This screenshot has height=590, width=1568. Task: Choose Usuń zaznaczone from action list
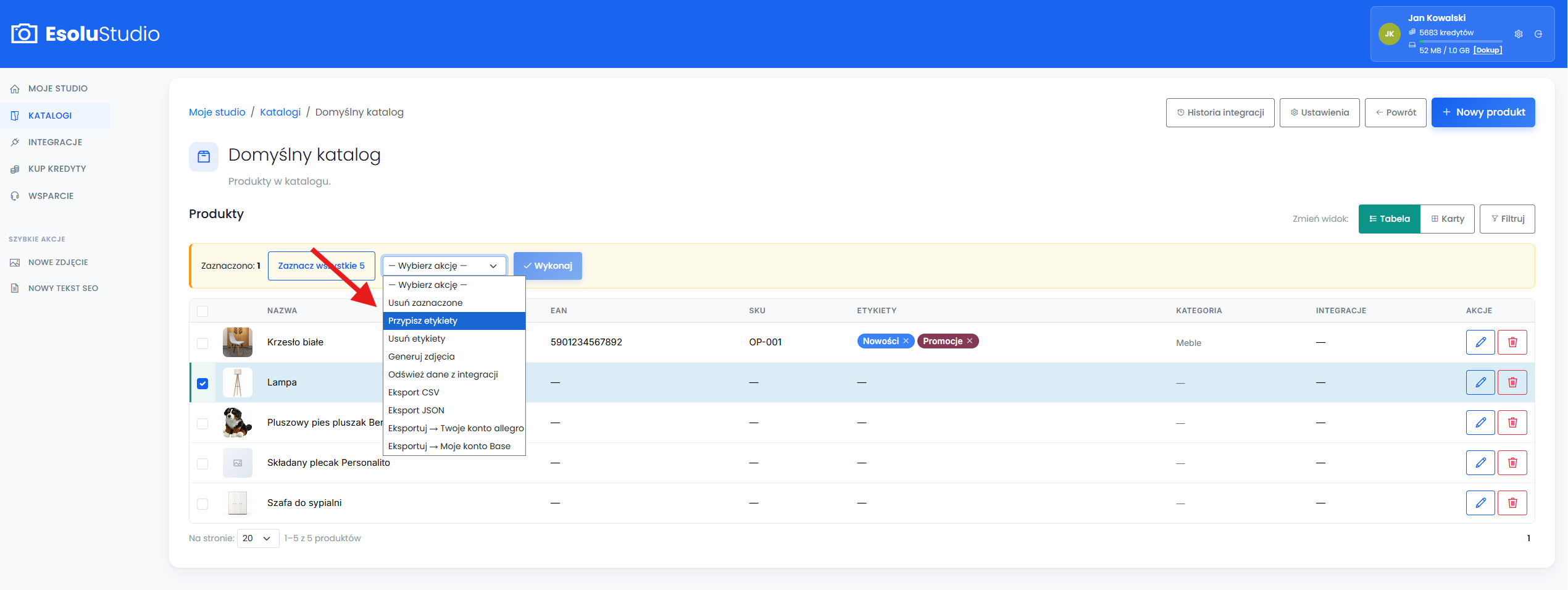tap(454, 303)
